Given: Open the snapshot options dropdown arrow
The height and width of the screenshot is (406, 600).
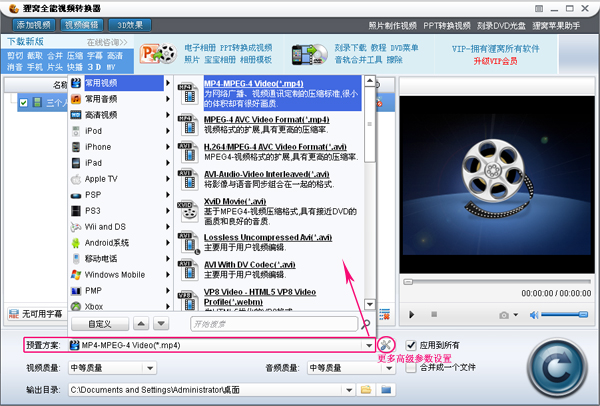Looking at the screenshot, I should tap(515, 315).
